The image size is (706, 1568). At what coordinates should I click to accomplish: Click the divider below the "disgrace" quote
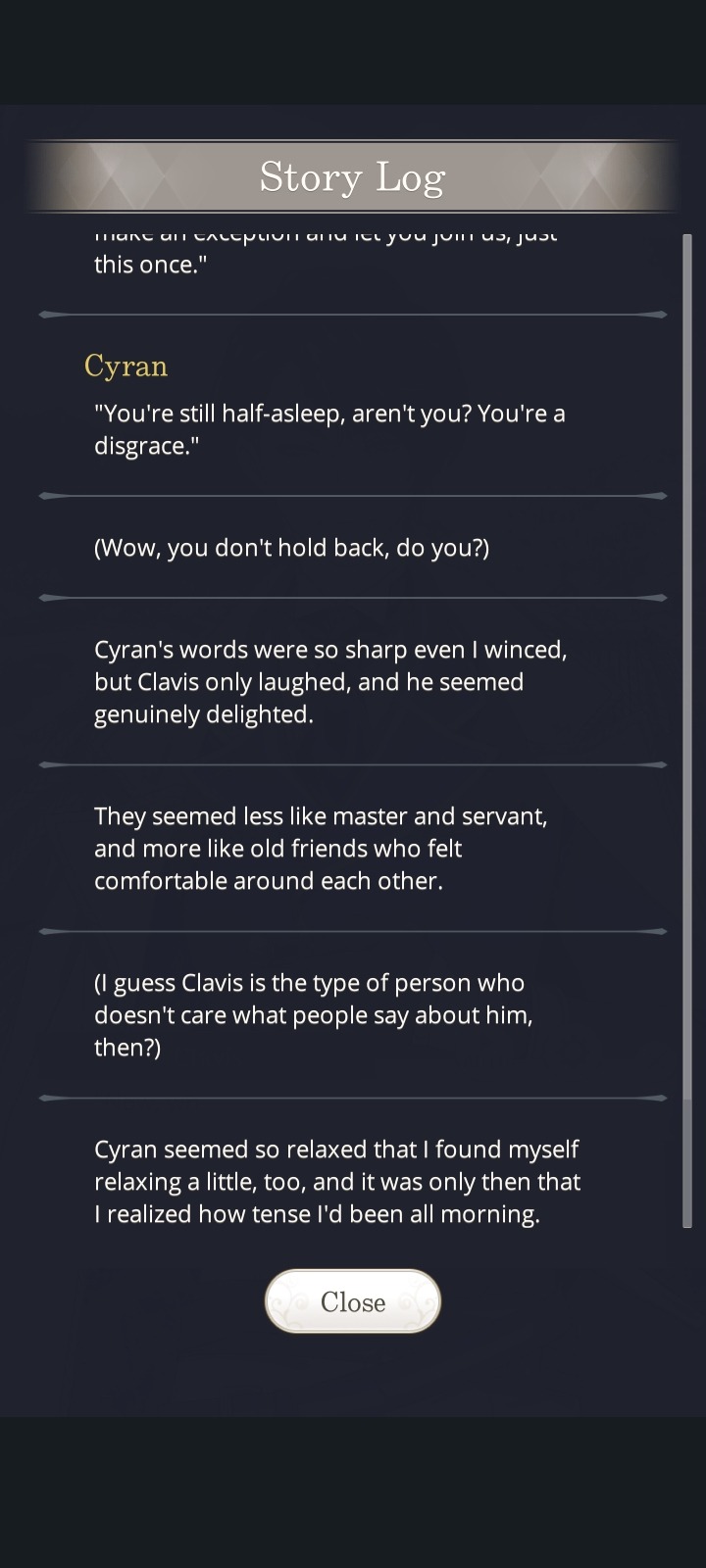[x=353, y=496]
